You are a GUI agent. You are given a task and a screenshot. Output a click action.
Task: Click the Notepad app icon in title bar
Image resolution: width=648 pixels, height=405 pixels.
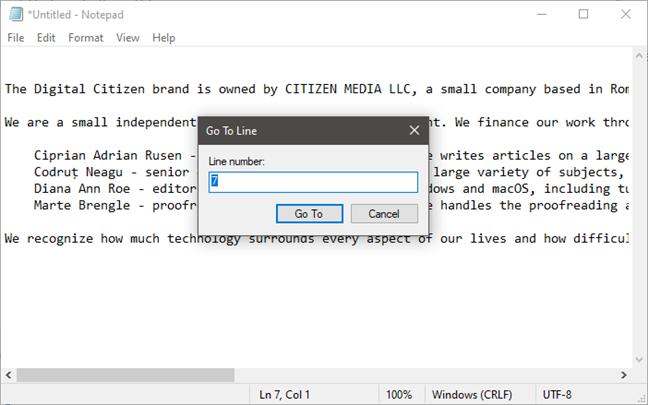pyautogui.click(x=16, y=14)
